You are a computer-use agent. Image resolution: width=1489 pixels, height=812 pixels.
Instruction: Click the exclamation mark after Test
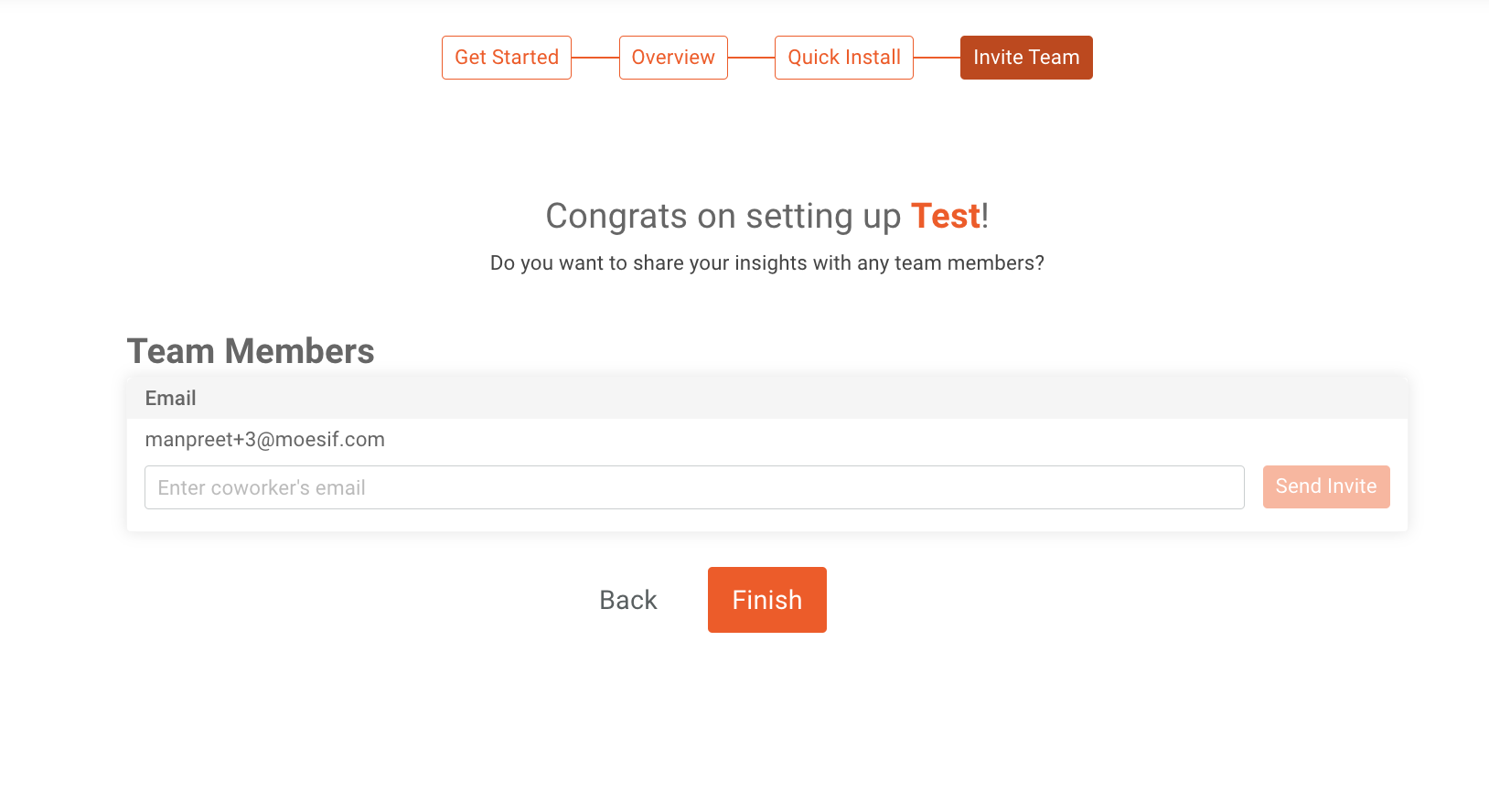coord(985,217)
